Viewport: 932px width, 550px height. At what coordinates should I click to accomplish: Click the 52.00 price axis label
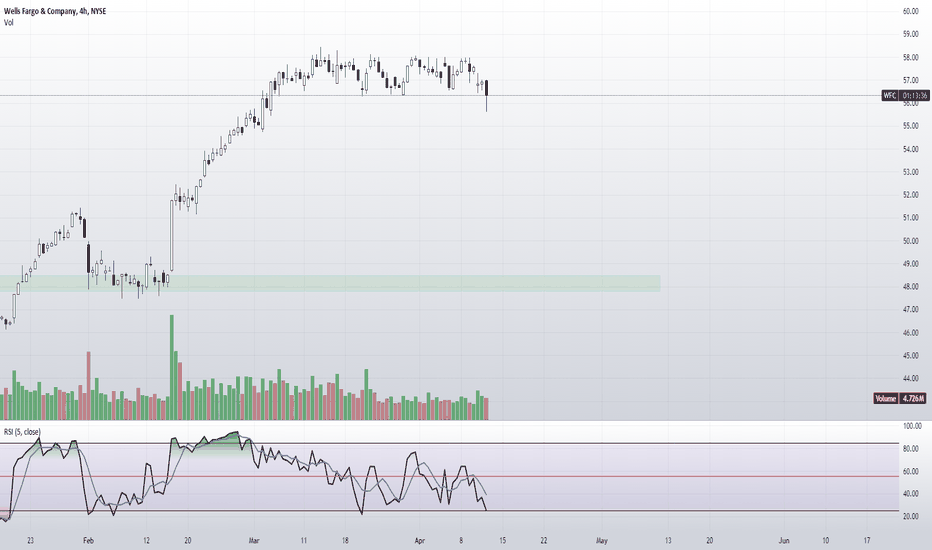911,195
